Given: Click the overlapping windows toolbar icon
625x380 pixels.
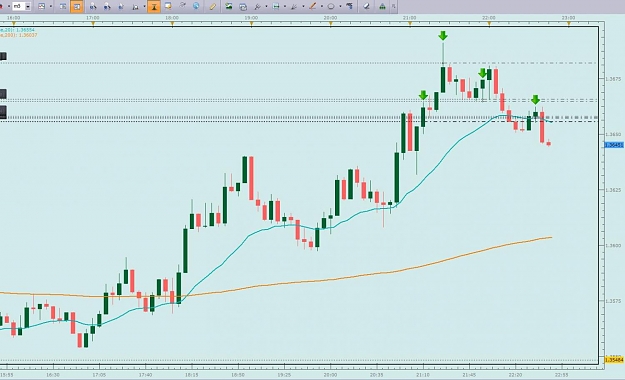Looking at the screenshot, I should [x=243, y=6].
